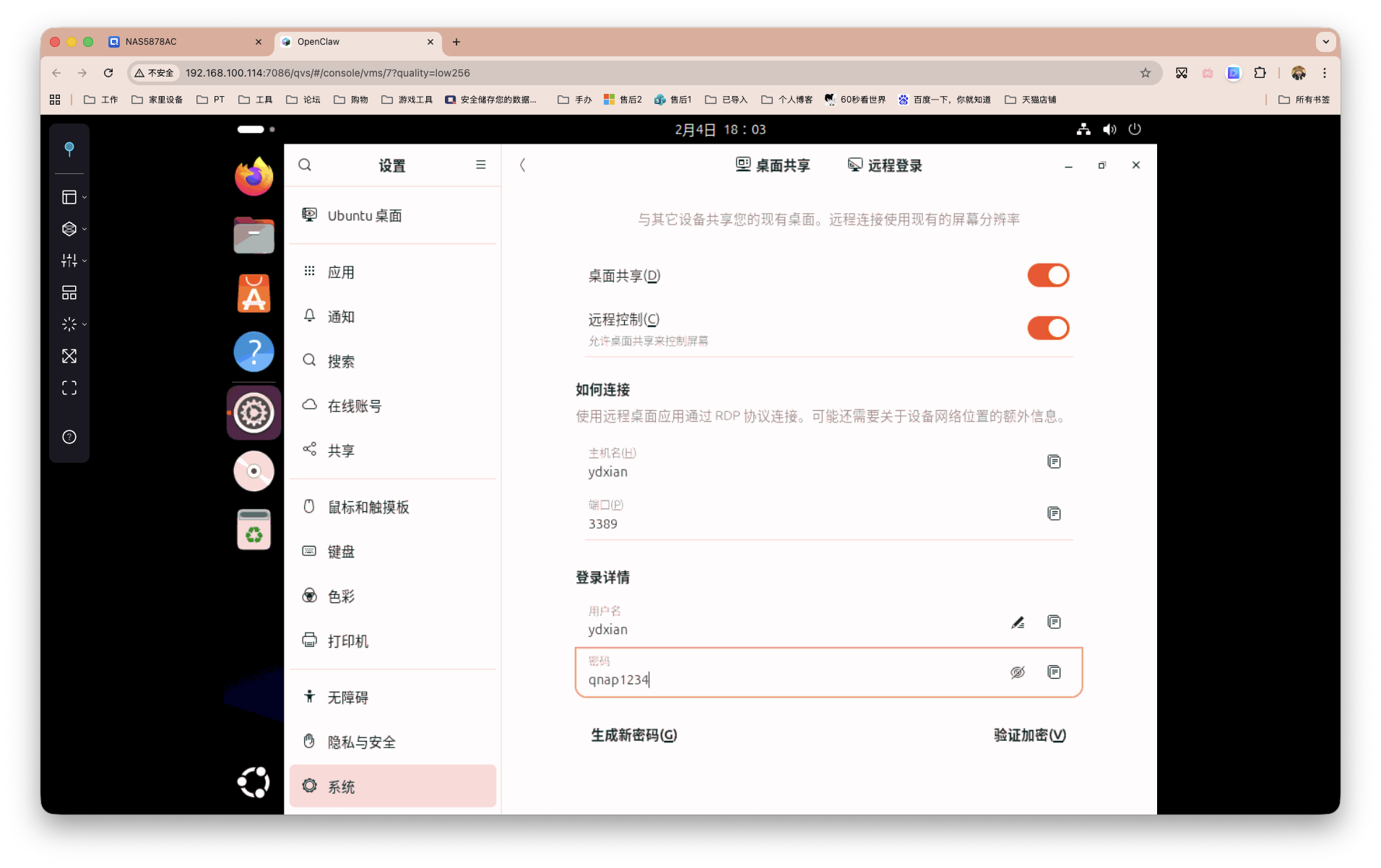Reveal the password with the eye icon
The height and width of the screenshot is (868, 1381).
pyautogui.click(x=1018, y=672)
